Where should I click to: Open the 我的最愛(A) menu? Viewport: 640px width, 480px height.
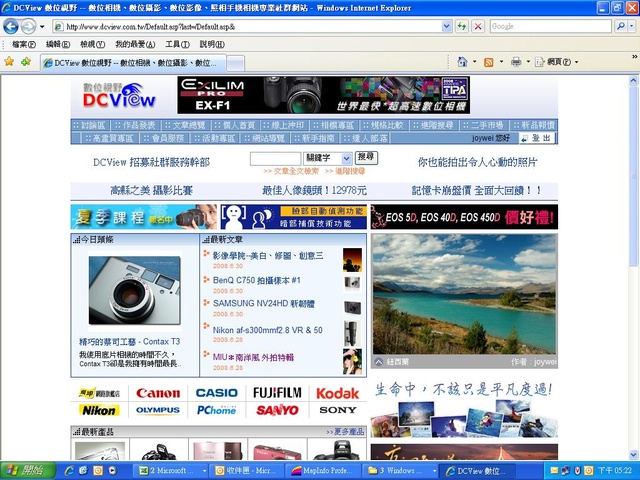coord(135,44)
